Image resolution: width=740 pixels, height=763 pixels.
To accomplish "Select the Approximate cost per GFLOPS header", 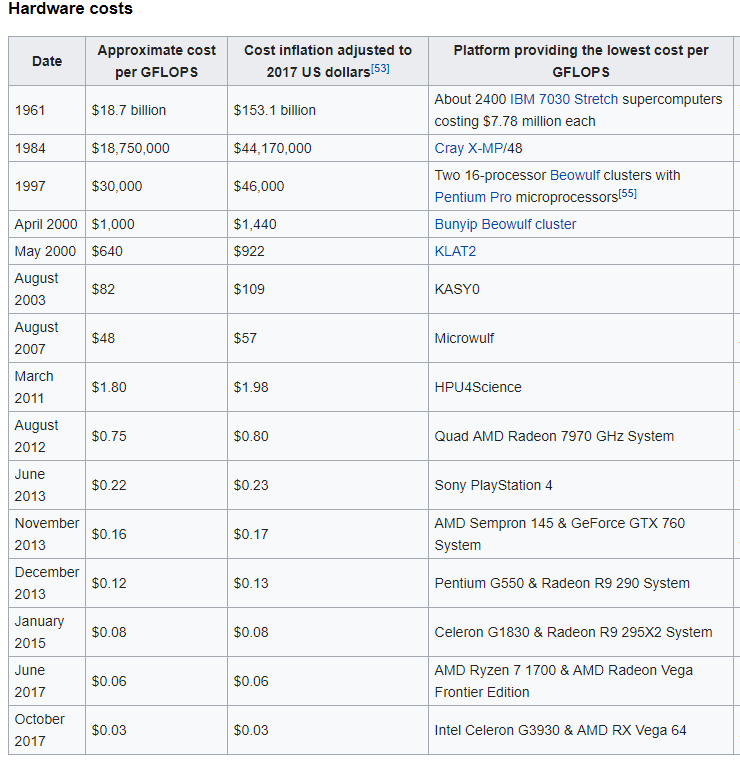I will pos(156,61).
